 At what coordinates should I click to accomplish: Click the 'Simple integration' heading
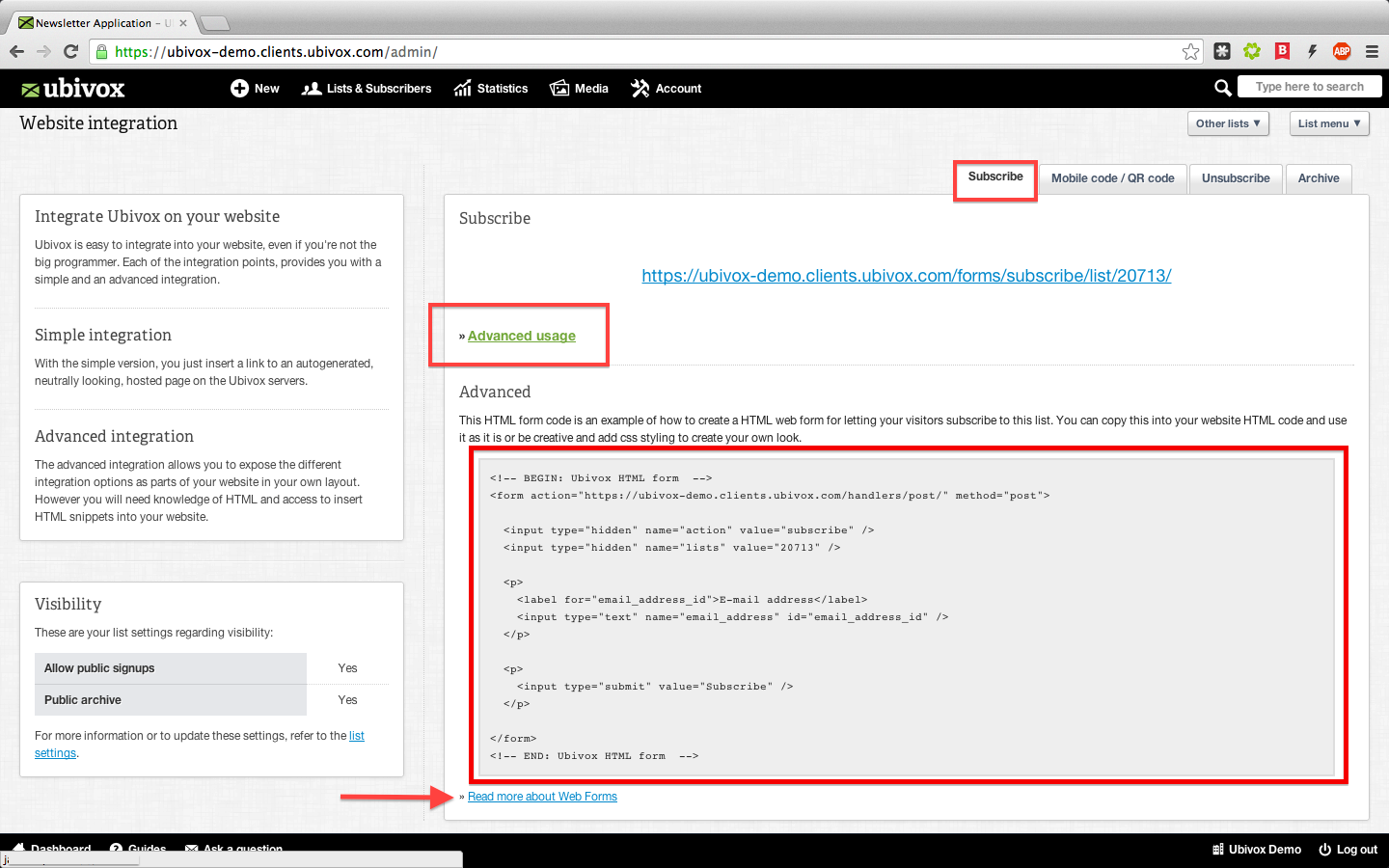[103, 336]
